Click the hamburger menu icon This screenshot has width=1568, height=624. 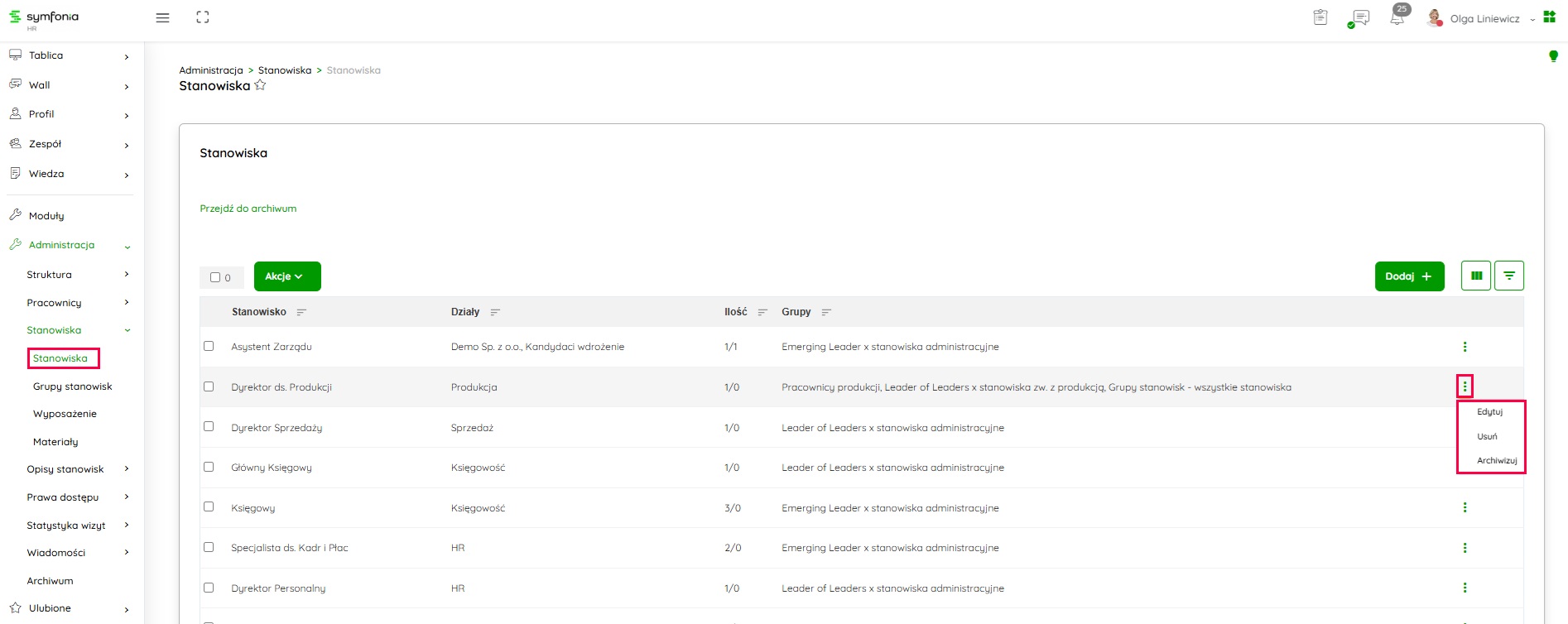tap(162, 17)
